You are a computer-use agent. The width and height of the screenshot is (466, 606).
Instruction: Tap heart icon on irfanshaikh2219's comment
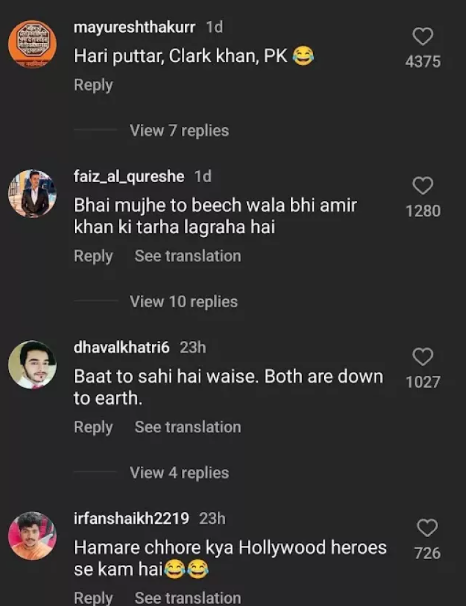tap(427, 528)
